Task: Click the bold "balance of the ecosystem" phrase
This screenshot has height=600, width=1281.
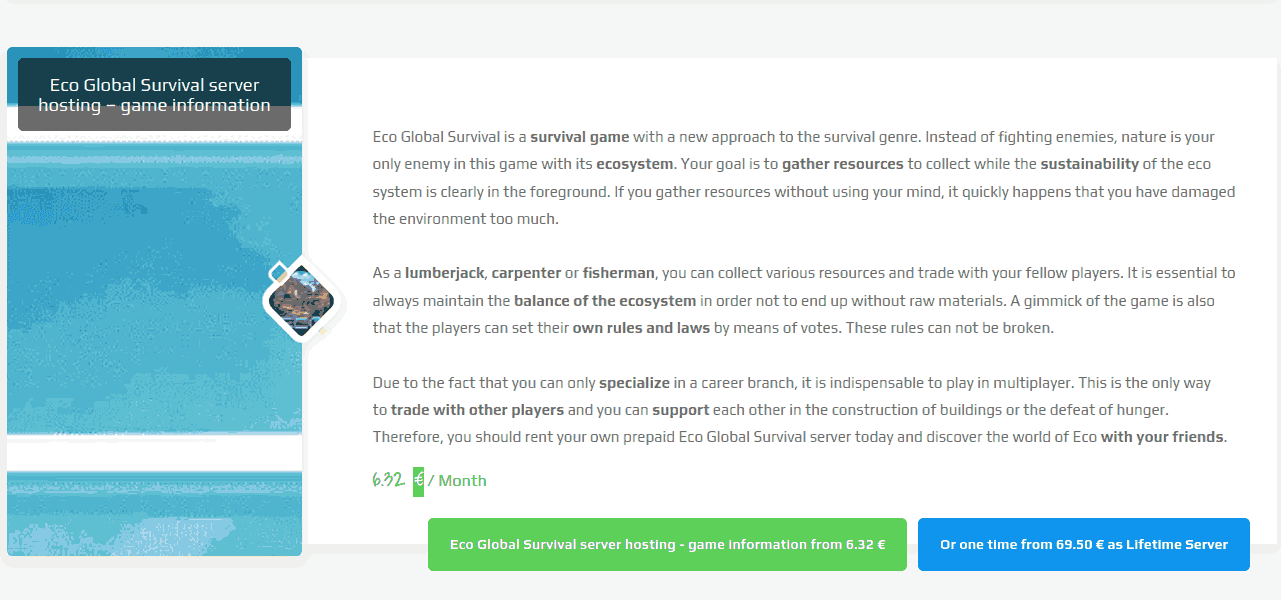Action: (605, 301)
